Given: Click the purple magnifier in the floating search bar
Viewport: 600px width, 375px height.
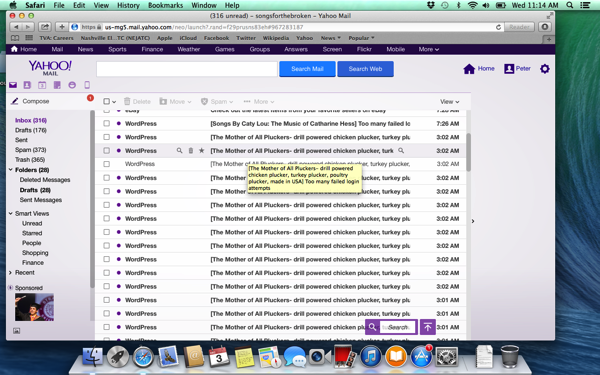Looking at the screenshot, I should 372,327.
